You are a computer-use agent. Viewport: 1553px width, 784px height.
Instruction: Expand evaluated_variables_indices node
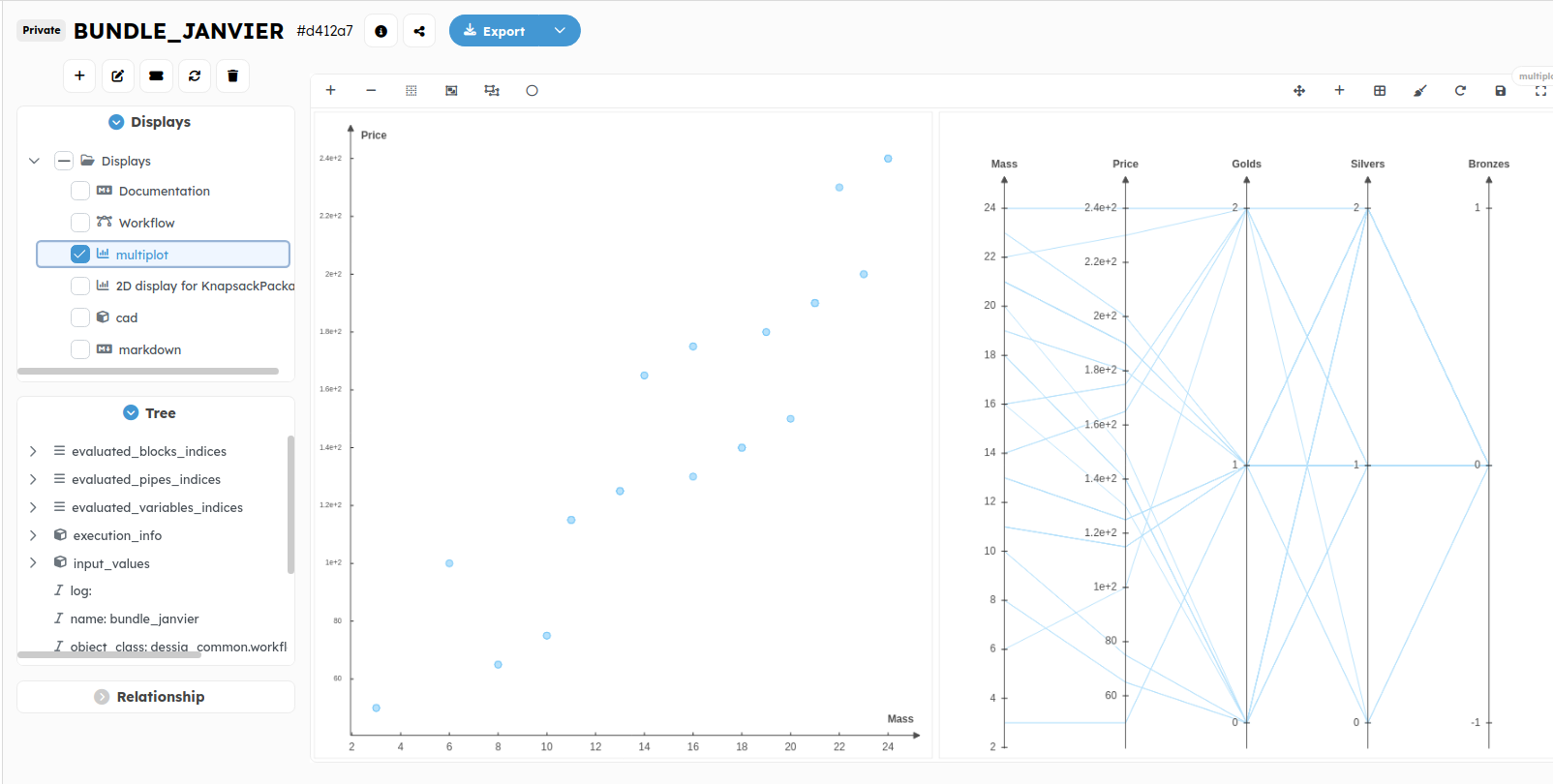click(x=33, y=507)
